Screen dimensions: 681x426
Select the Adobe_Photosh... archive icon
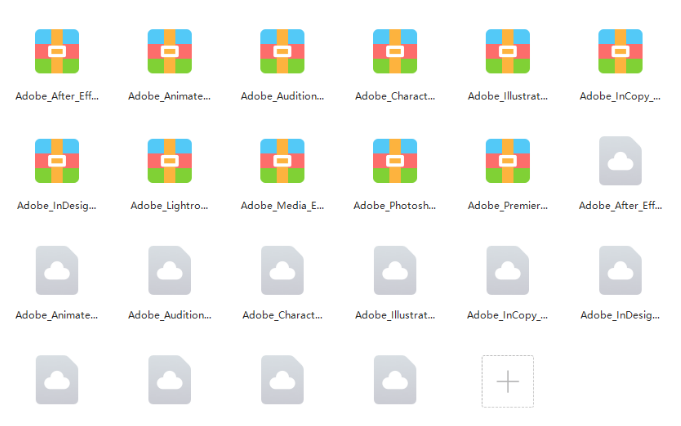click(x=395, y=161)
